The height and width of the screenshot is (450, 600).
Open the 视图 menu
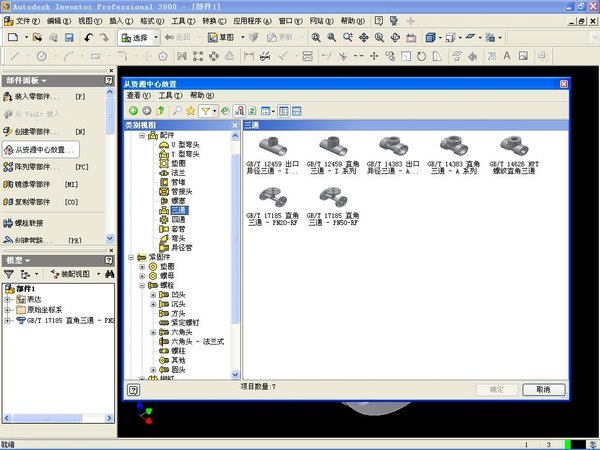[x=90, y=21]
